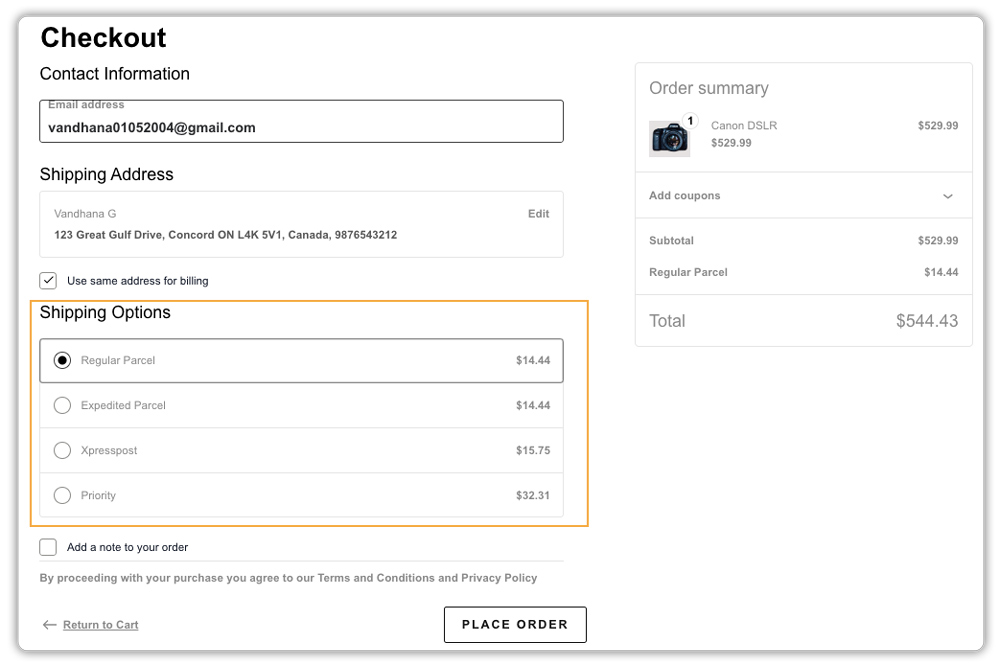The height and width of the screenshot is (665, 1000).
Task: Click the Canon DSLR product name
Action: [743, 126]
